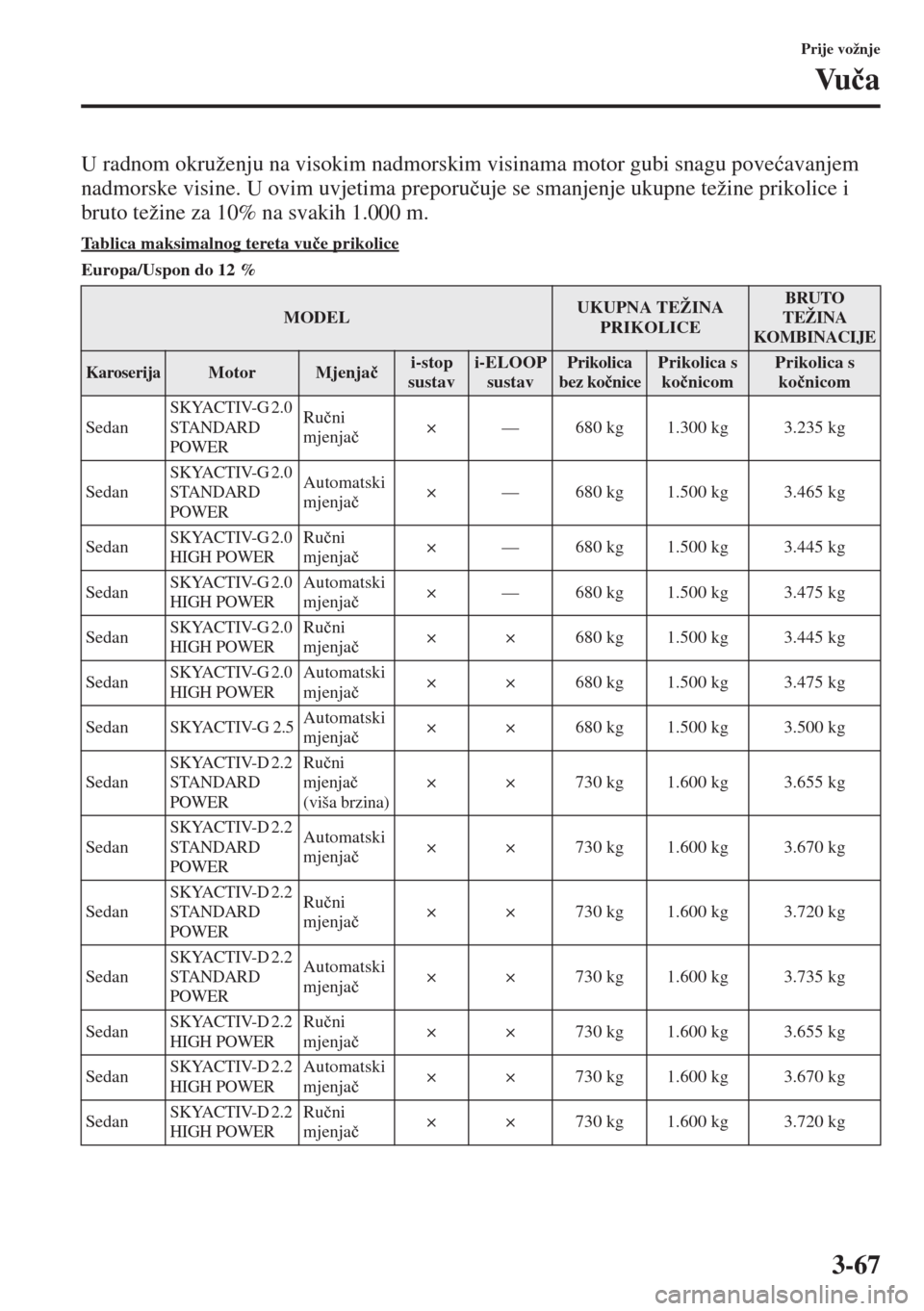Viewport: 924px width, 1311px height.
Task: Click the '3.735 kg' gross weight cell
Action: point(814,977)
